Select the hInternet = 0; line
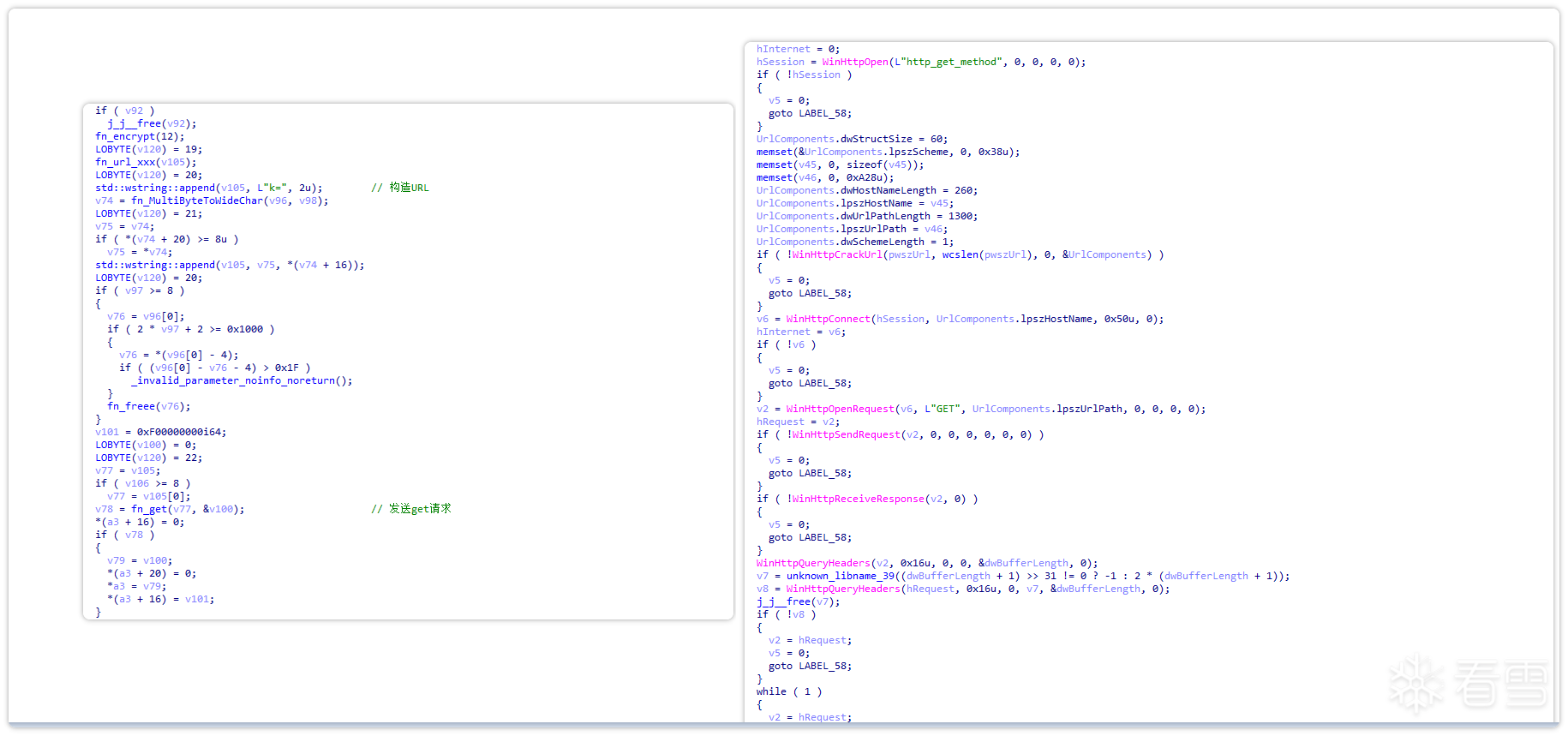The width and height of the screenshot is (1568, 736). 799,49
